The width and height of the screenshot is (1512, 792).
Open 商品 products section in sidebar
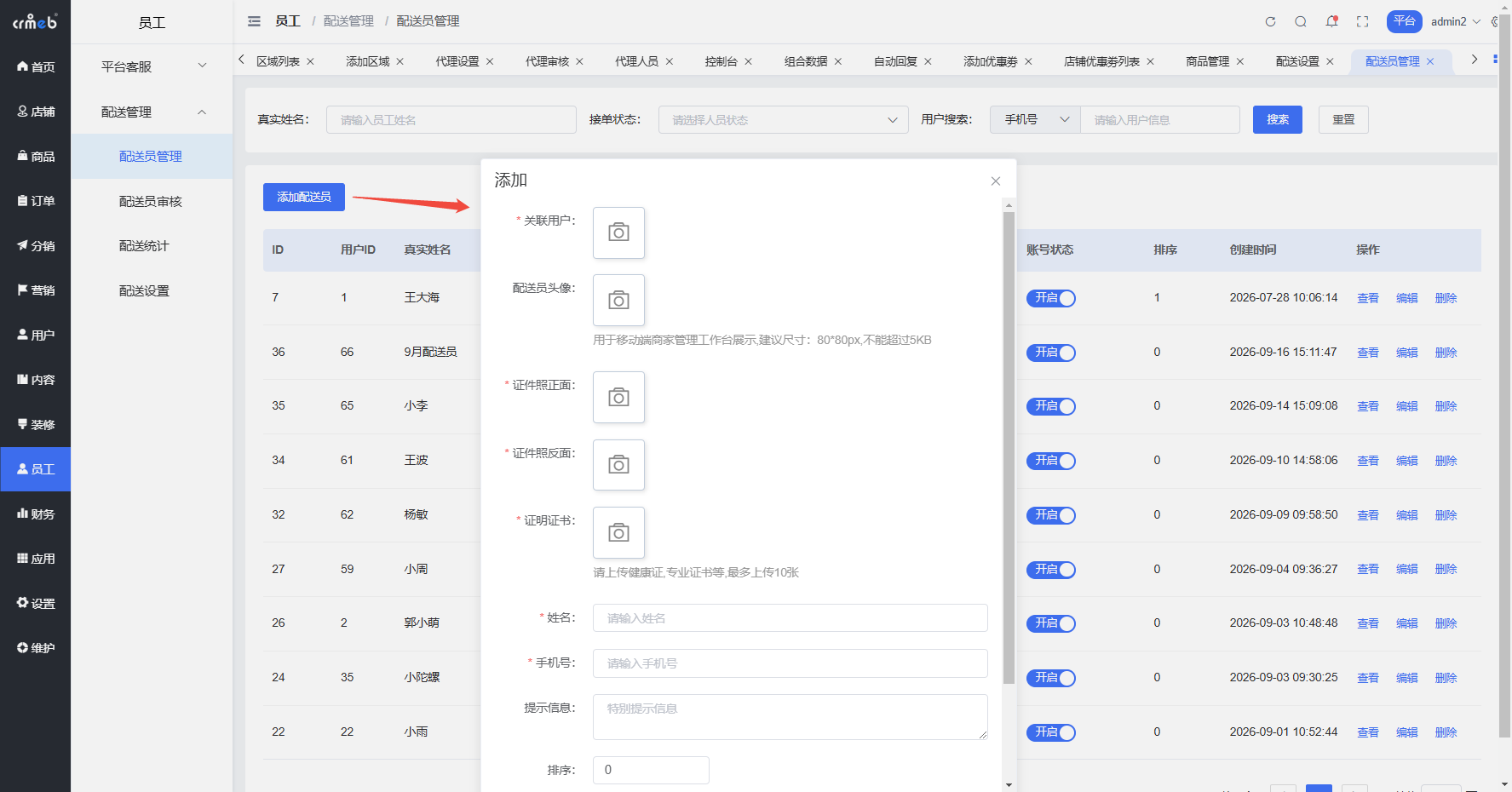tap(35, 156)
